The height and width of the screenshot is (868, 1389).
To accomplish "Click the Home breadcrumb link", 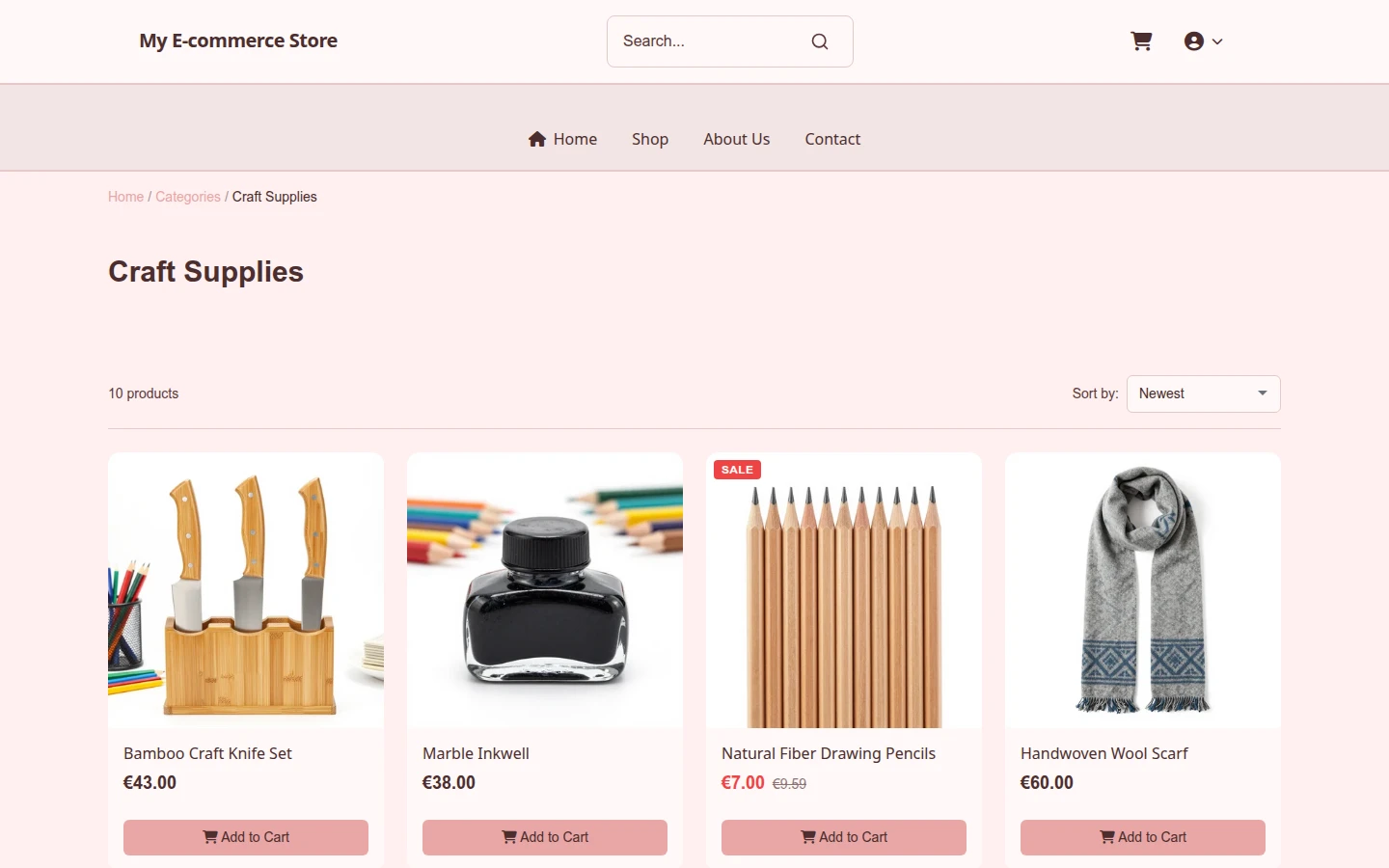I will [125, 197].
